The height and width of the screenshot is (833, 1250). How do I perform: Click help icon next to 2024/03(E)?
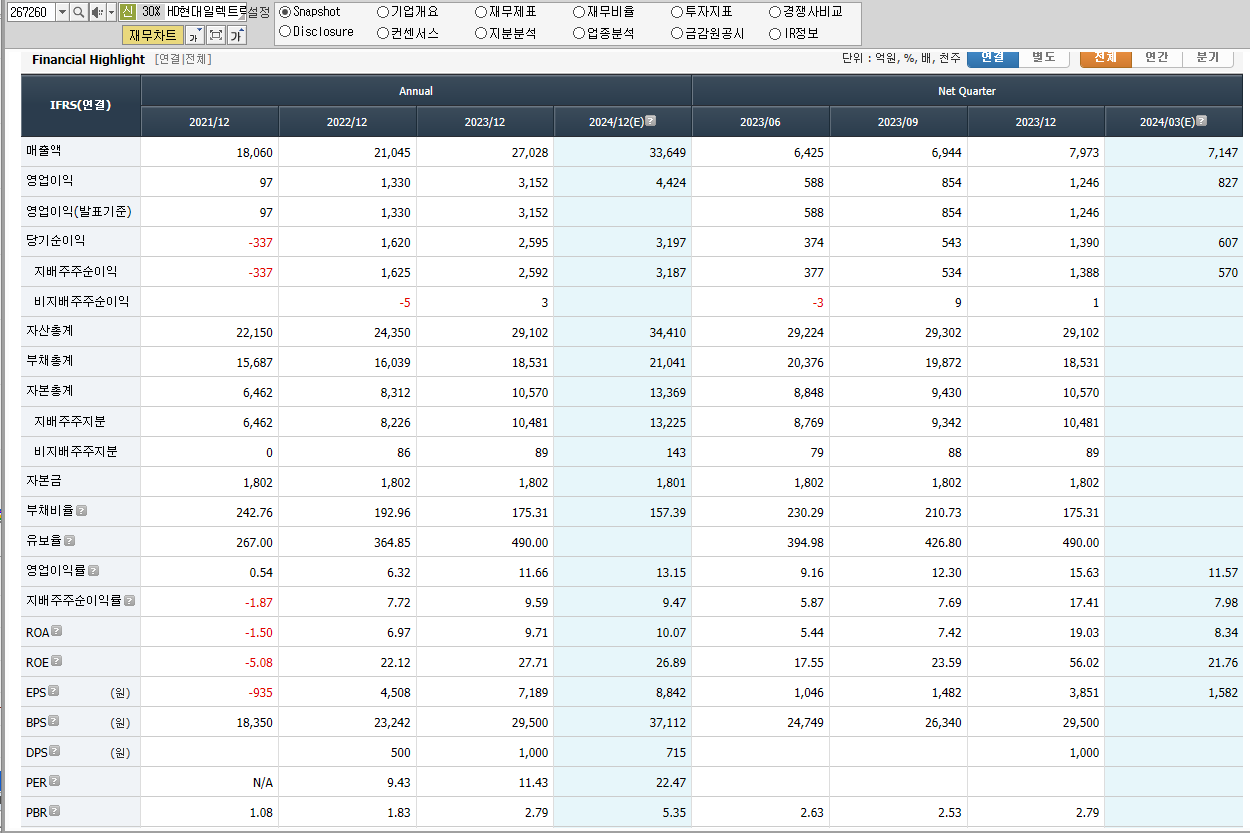point(1201,121)
